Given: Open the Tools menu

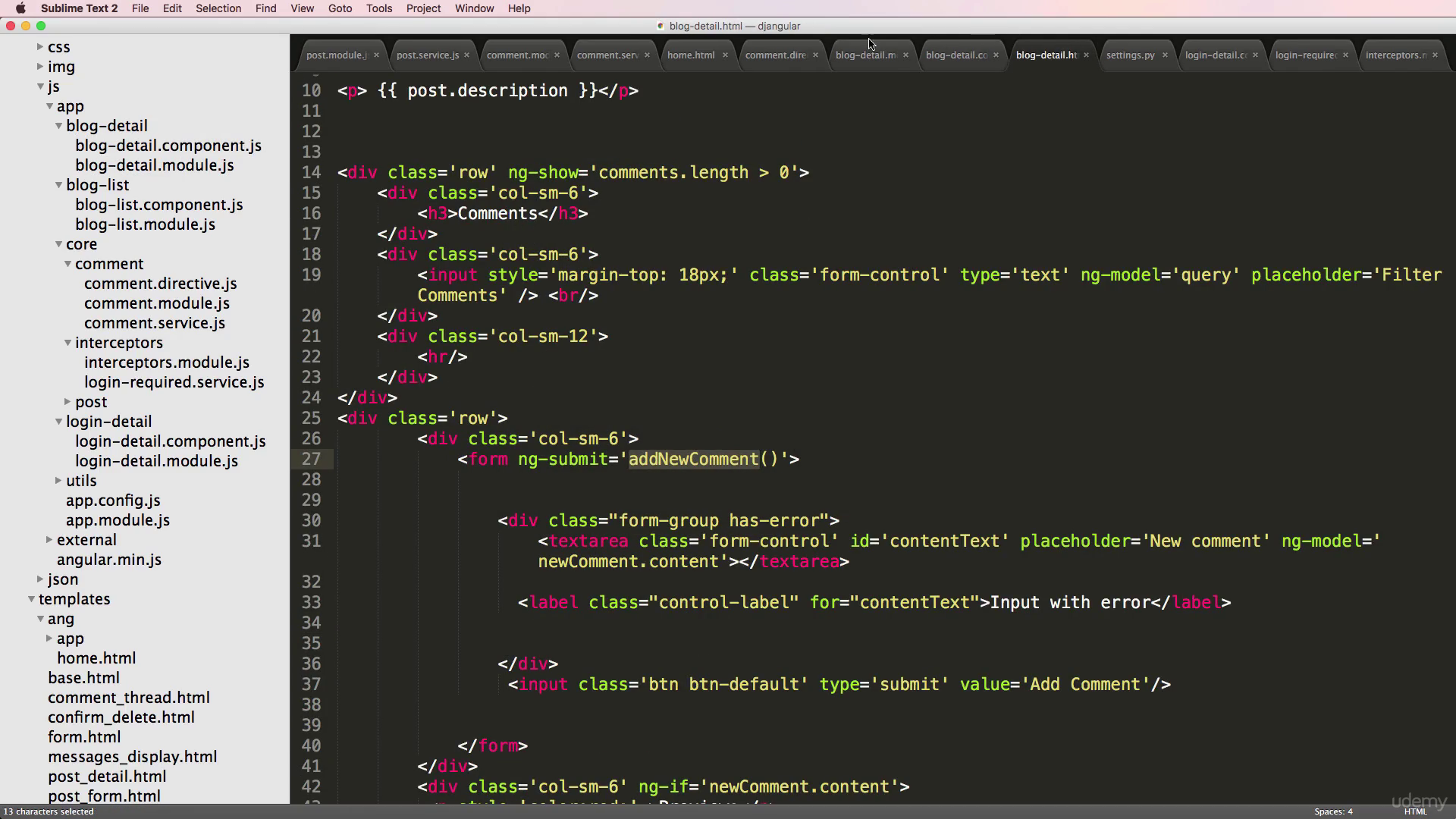Looking at the screenshot, I should (379, 8).
